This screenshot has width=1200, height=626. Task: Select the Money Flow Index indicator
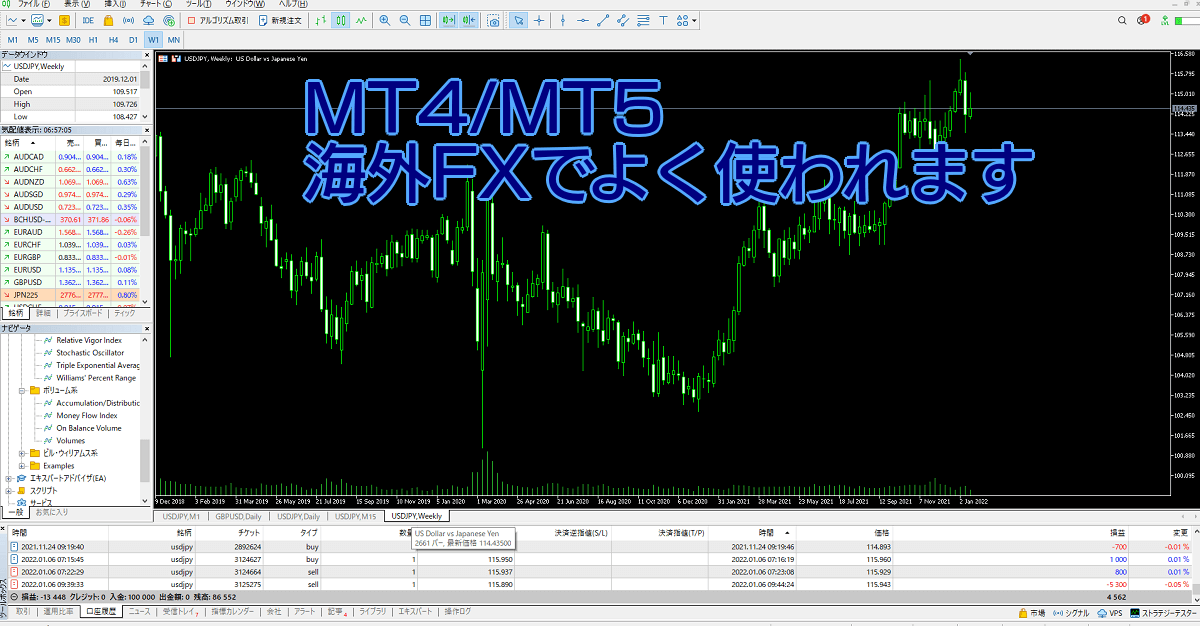86,415
